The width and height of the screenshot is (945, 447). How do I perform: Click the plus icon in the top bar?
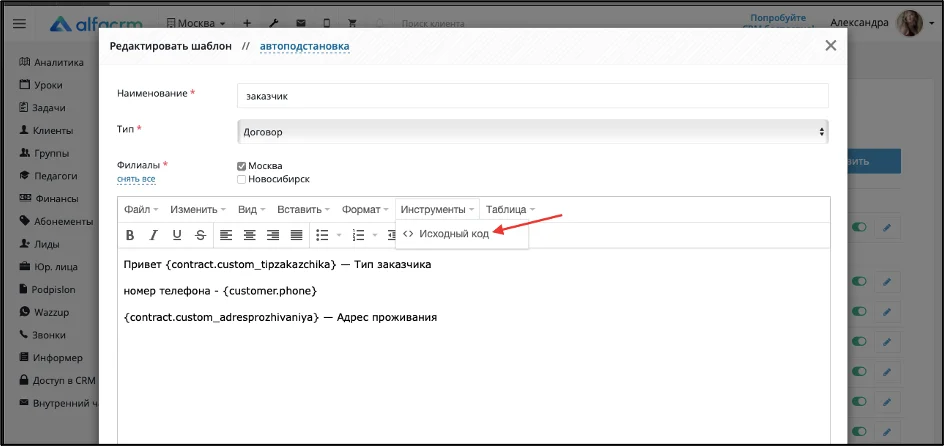coord(246,23)
